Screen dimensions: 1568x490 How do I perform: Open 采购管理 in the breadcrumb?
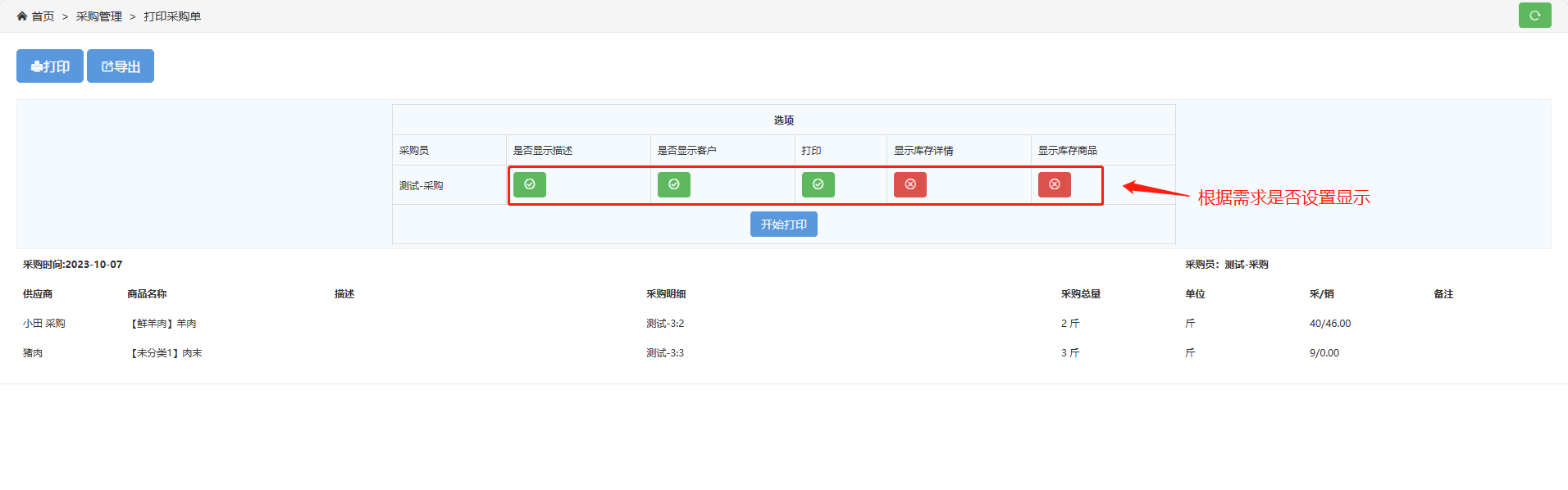[98, 16]
